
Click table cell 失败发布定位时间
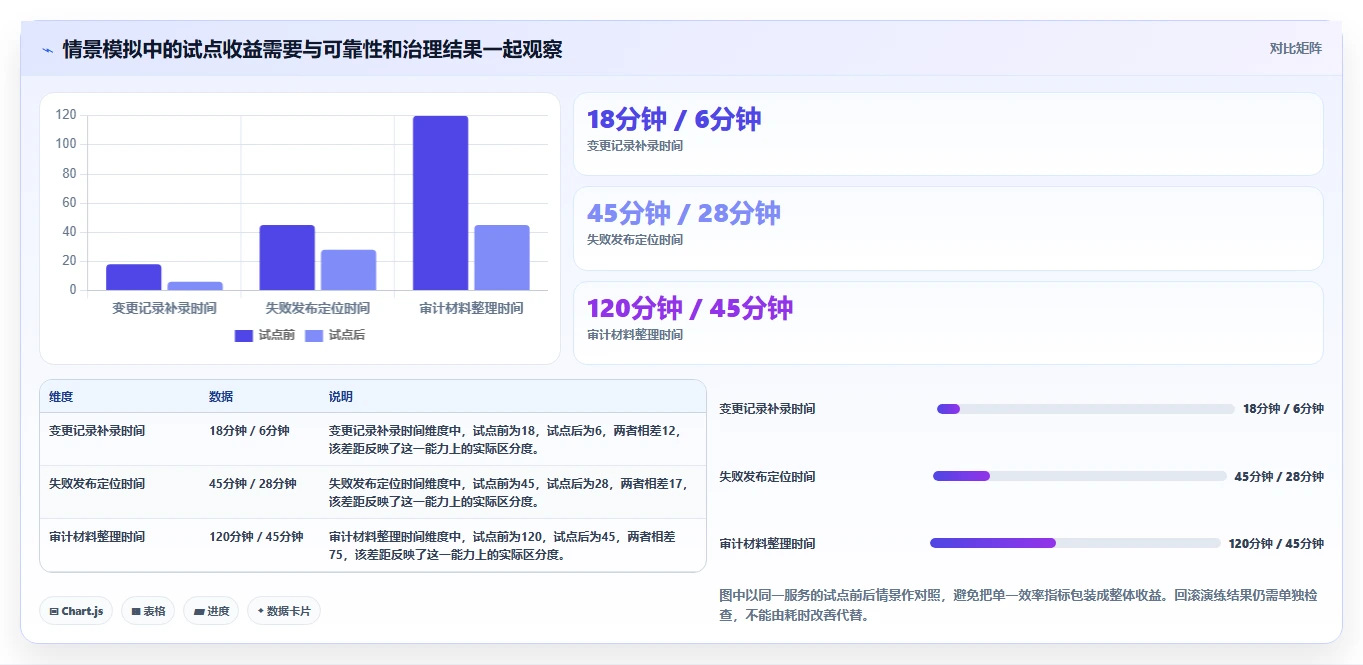[97, 484]
